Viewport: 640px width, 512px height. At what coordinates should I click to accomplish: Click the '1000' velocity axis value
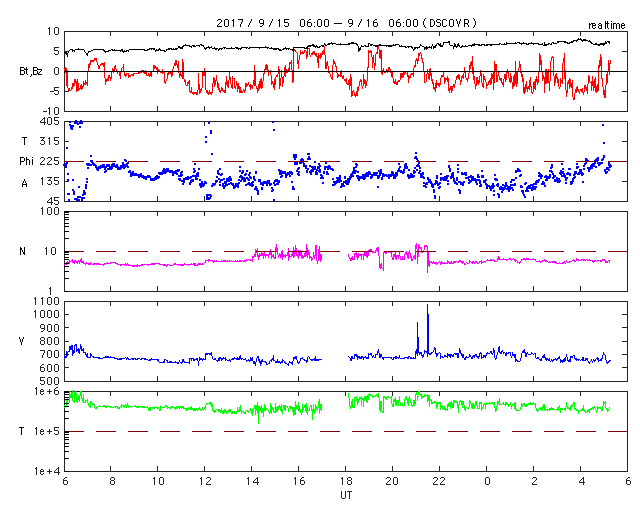click(48, 314)
